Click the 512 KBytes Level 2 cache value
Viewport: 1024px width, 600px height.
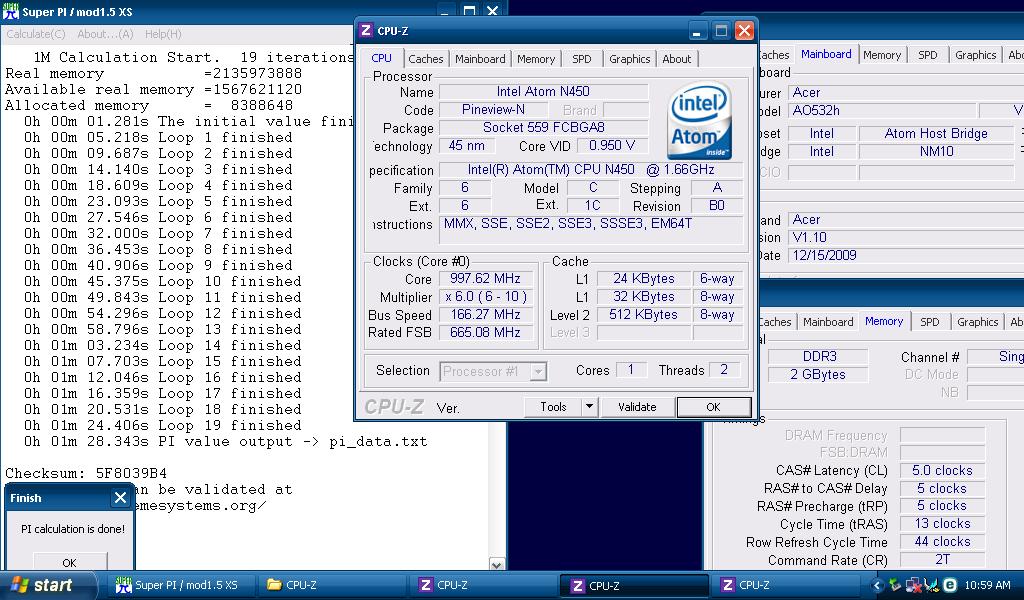coord(643,315)
